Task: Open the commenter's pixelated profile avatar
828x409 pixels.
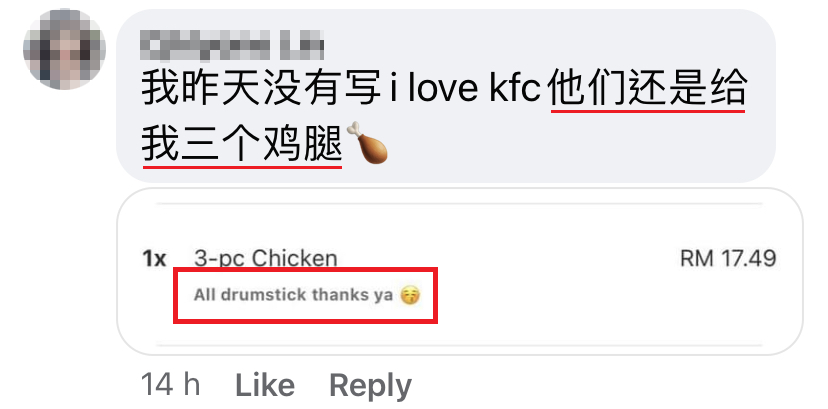Action: coord(64,49)
